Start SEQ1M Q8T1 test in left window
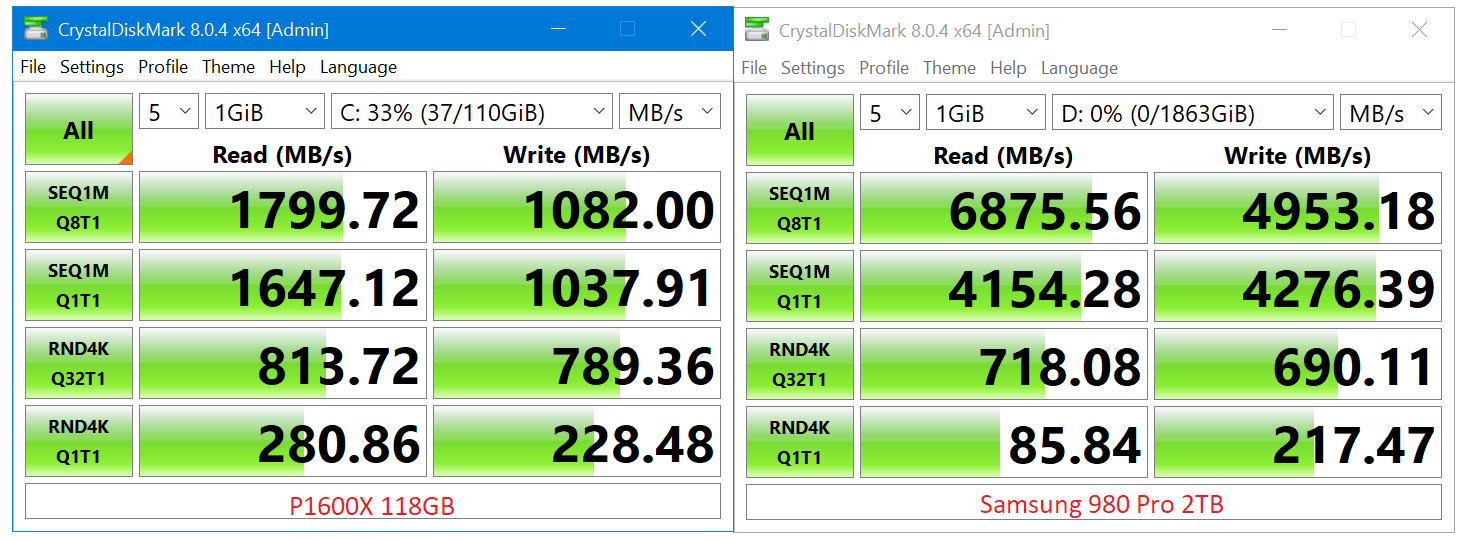Viewport: 1461px width, 540px height. pos(79,207)
